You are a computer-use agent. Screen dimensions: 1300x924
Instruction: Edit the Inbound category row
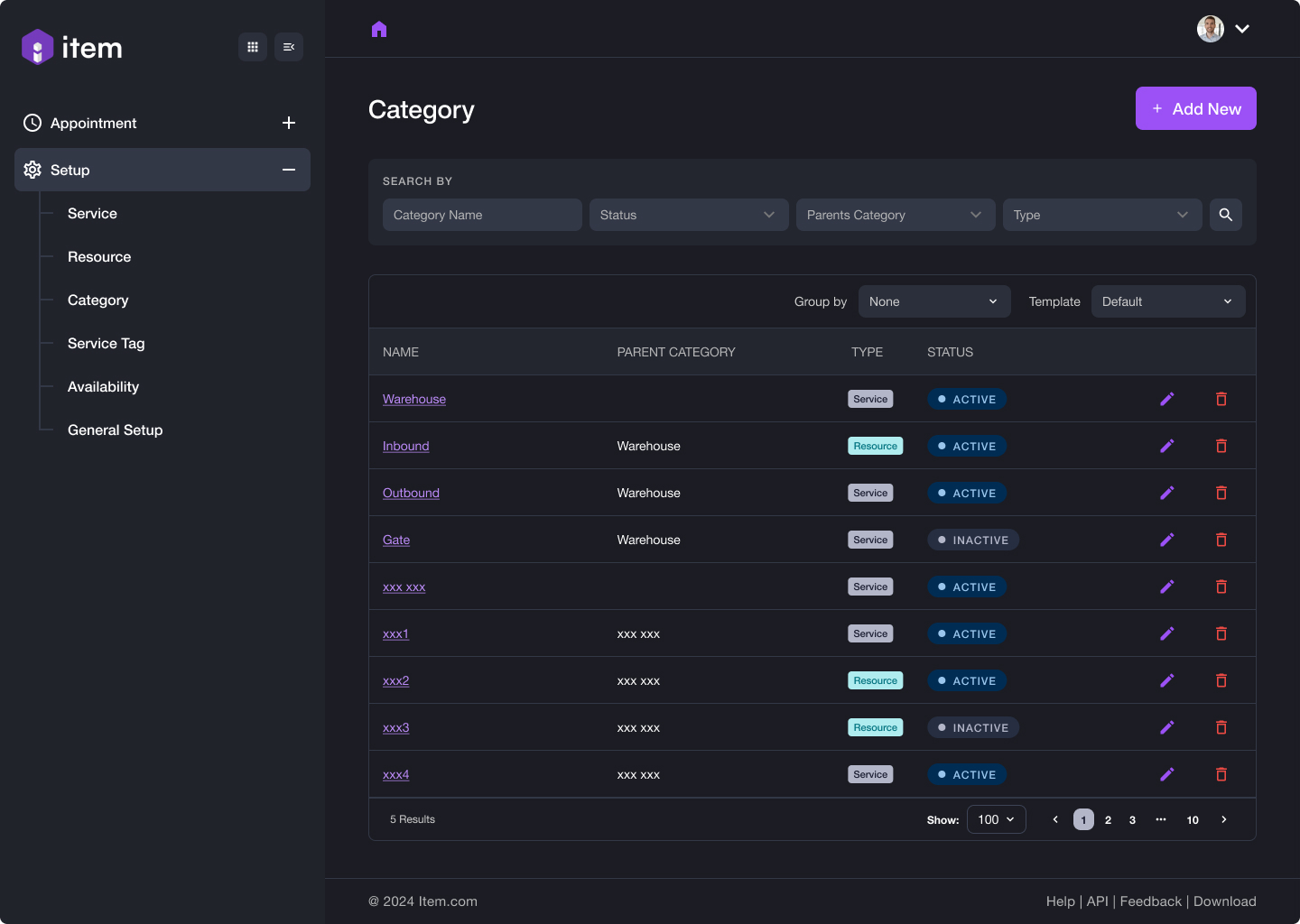(x=1167, y=446)
